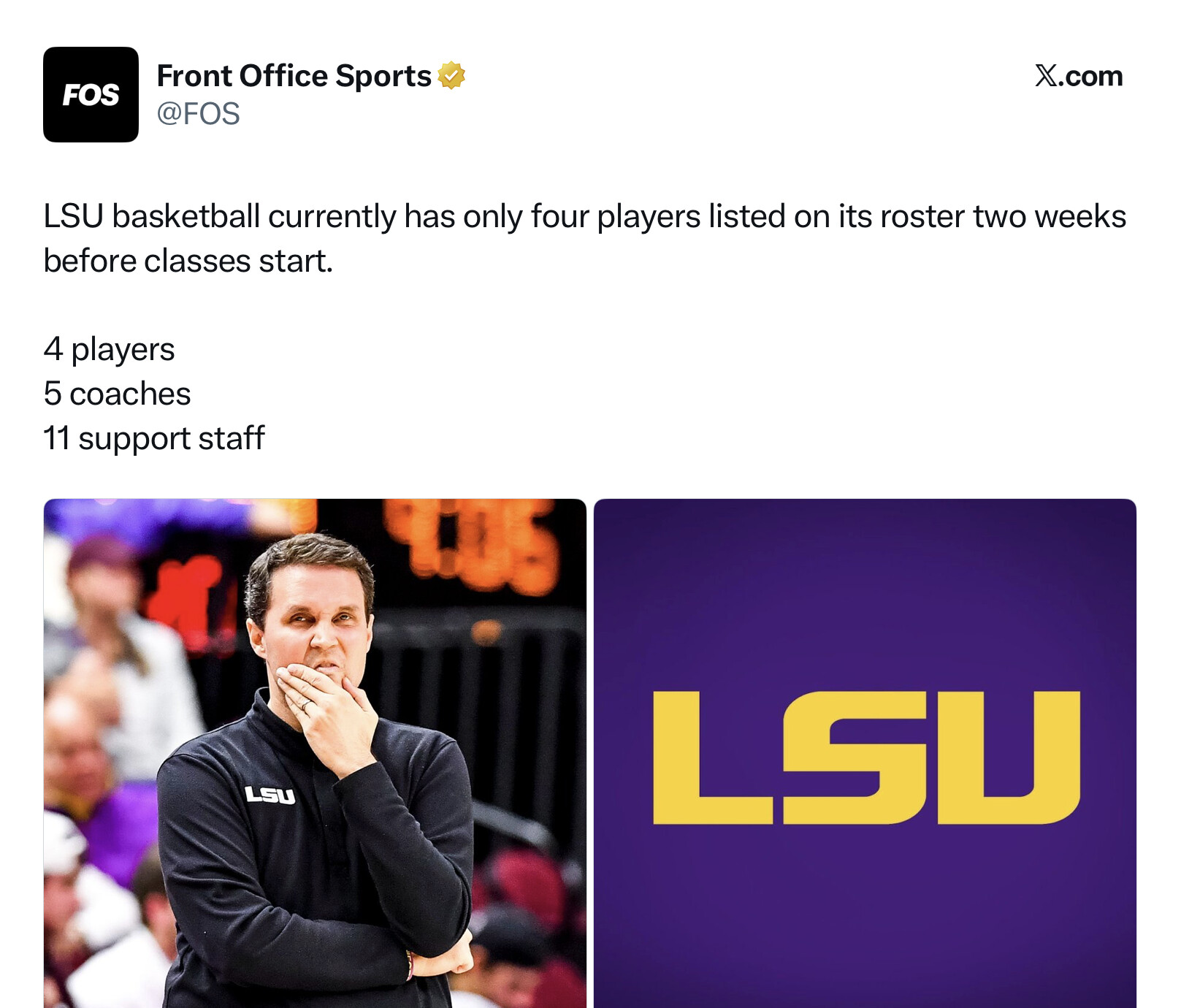Click the '11 support staff' line
Viewport: 1181px width, 1008px height.
point(153,438)
